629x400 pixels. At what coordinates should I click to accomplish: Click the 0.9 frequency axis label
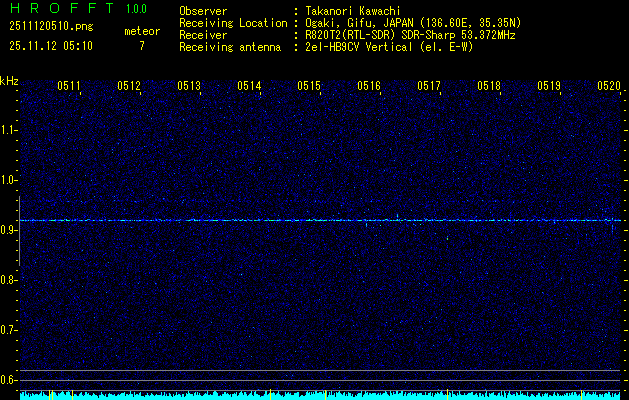click(9, 230)
